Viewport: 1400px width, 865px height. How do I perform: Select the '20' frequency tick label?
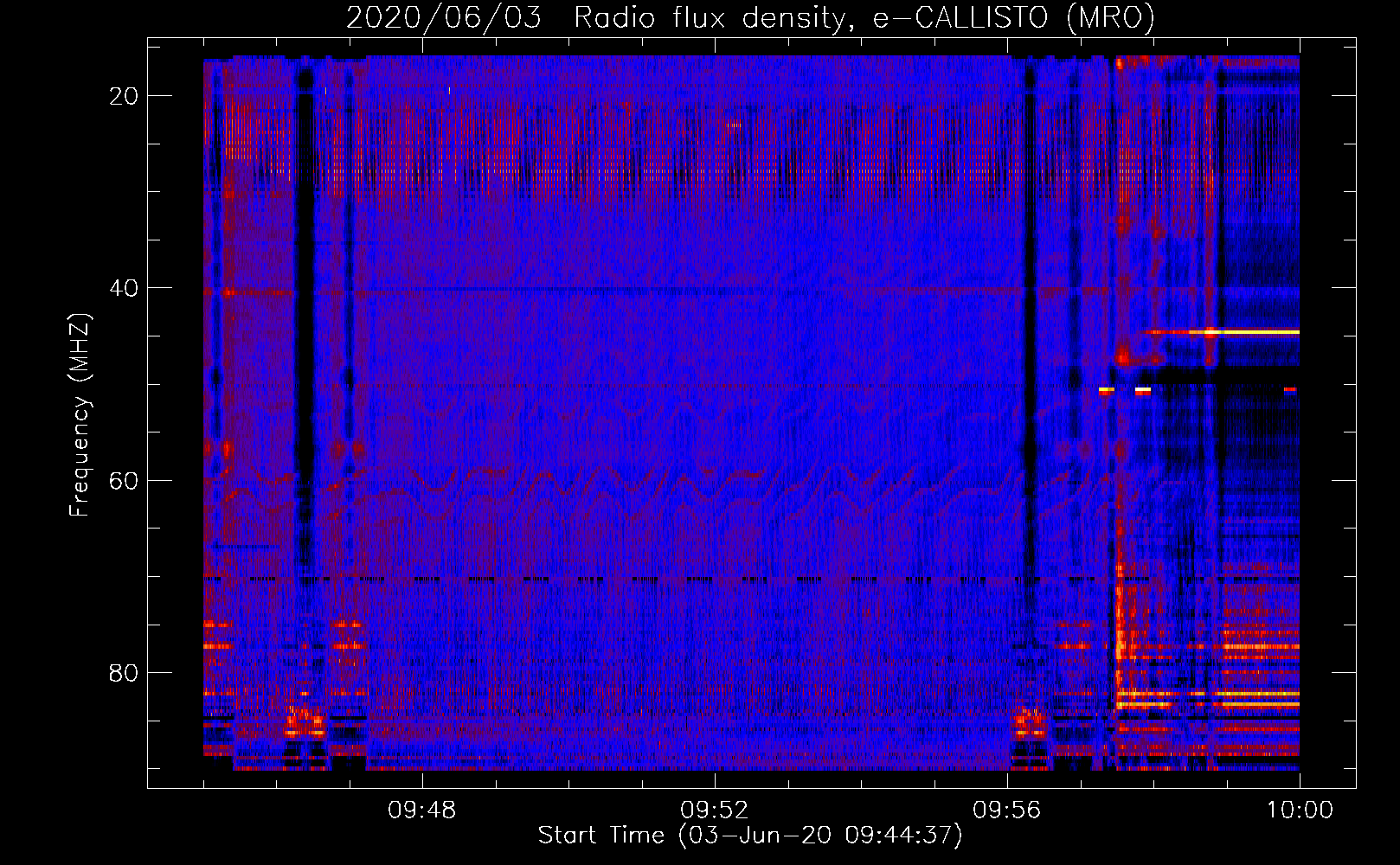[125, 96]
